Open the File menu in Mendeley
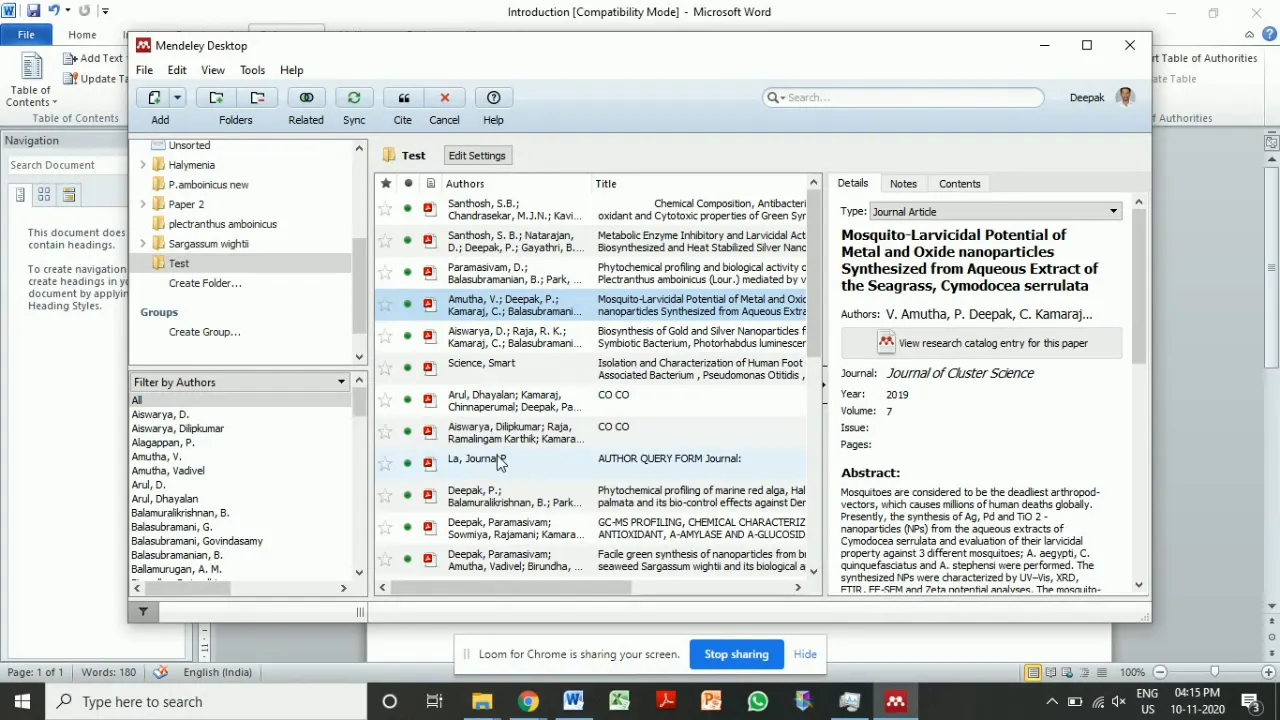Viewport: 1280px width, 720px height. (145, 70)
